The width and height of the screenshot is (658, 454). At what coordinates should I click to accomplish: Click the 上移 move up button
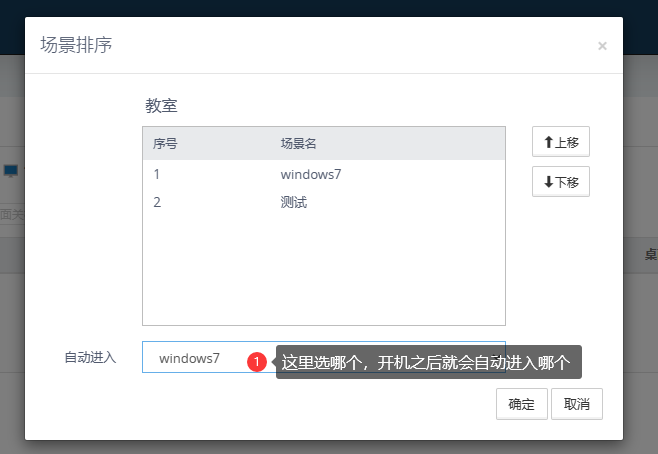[561, 142]
